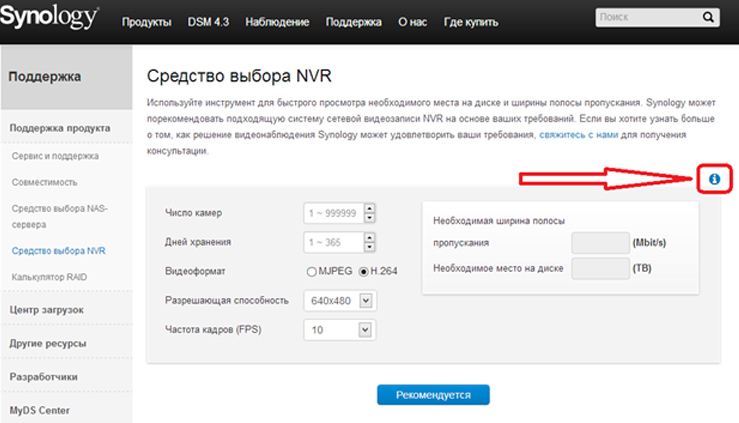Screen dimensions: 739x423
Task: Open Калькулятор RAID sidebar link
Action: tap(49, 277)
